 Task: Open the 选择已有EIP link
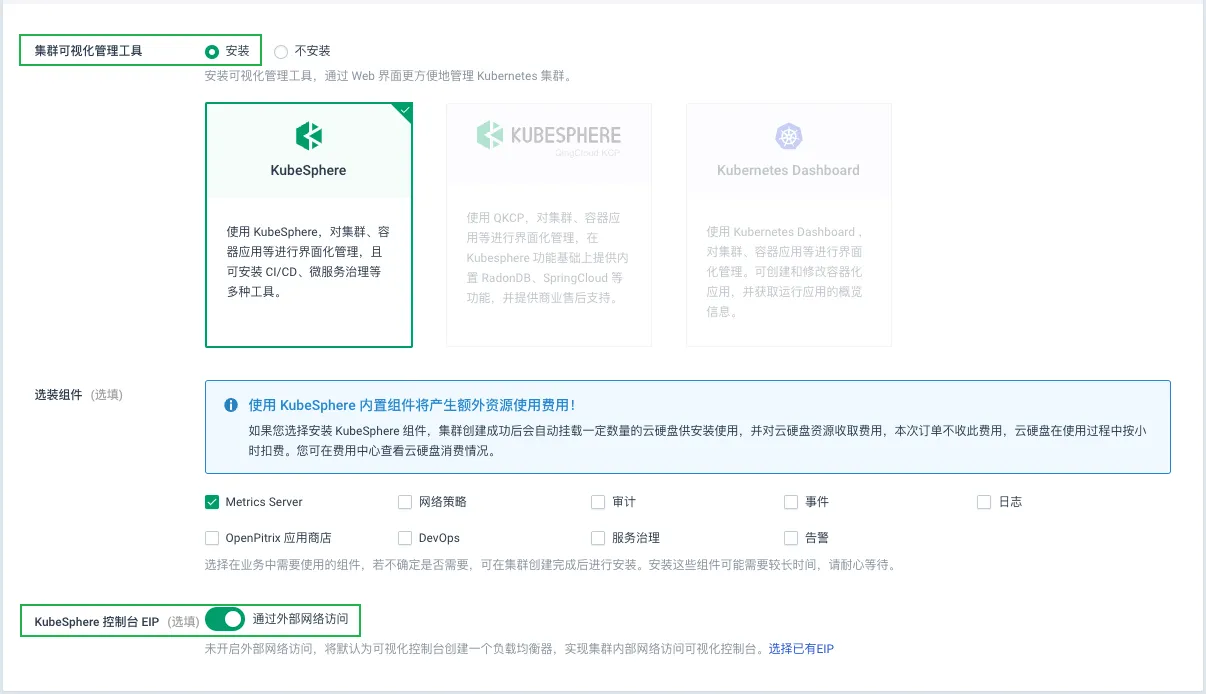[800, 649]
